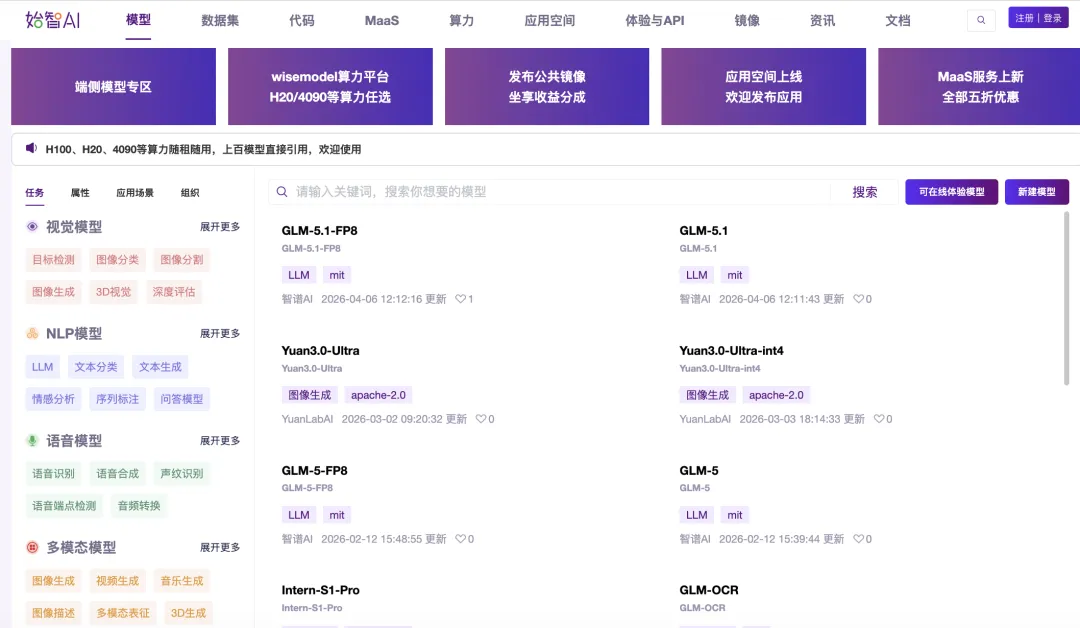This screenshot has height=628, width=1080.
Task: Open the 数据集 navigation tab
Action: click(220, 21)
